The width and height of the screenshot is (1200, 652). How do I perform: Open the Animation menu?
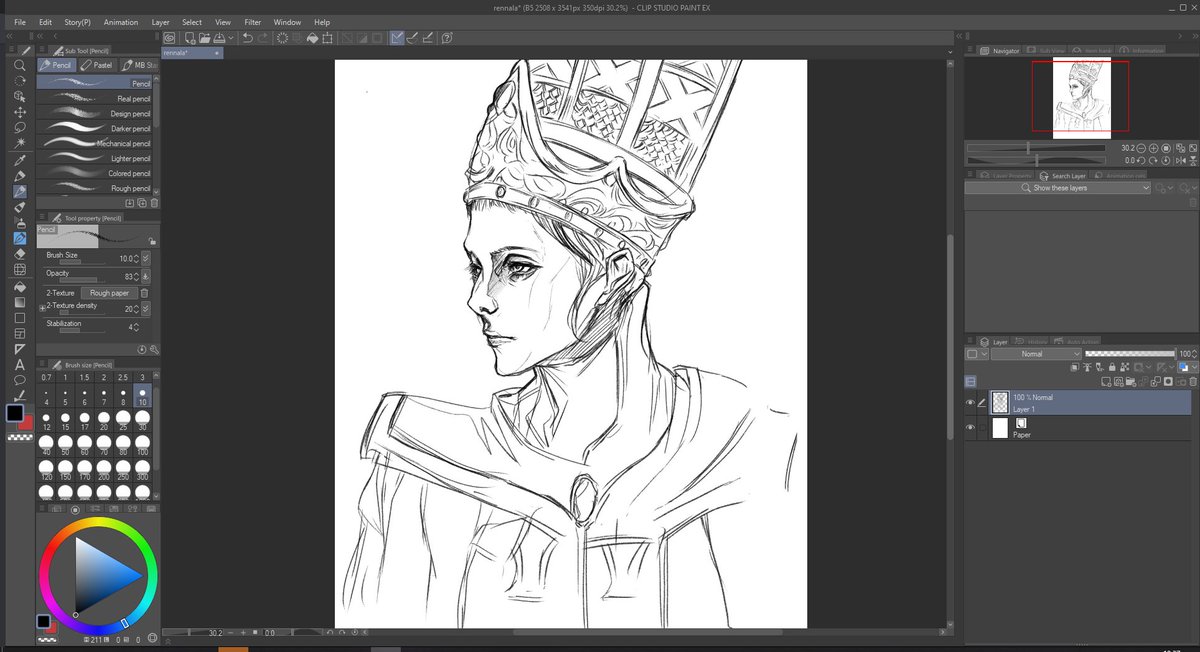pos(121,22)
